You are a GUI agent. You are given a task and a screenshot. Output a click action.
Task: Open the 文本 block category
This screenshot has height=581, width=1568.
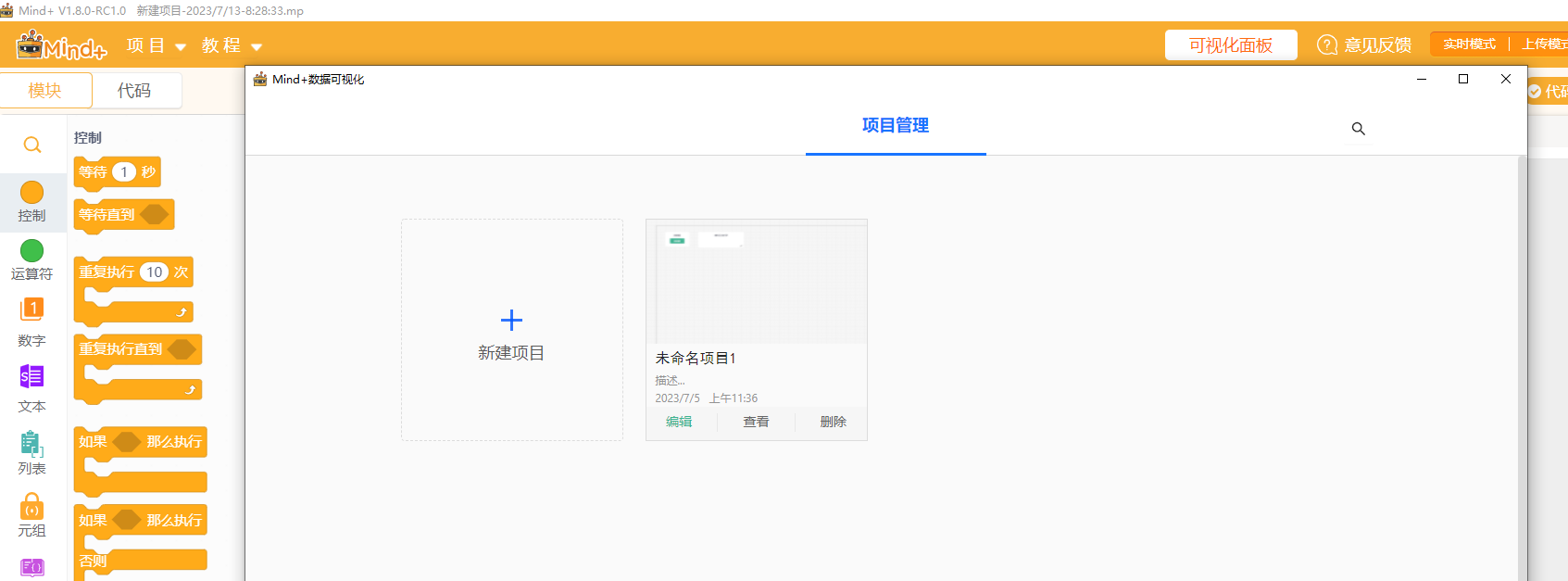(31, 376)
